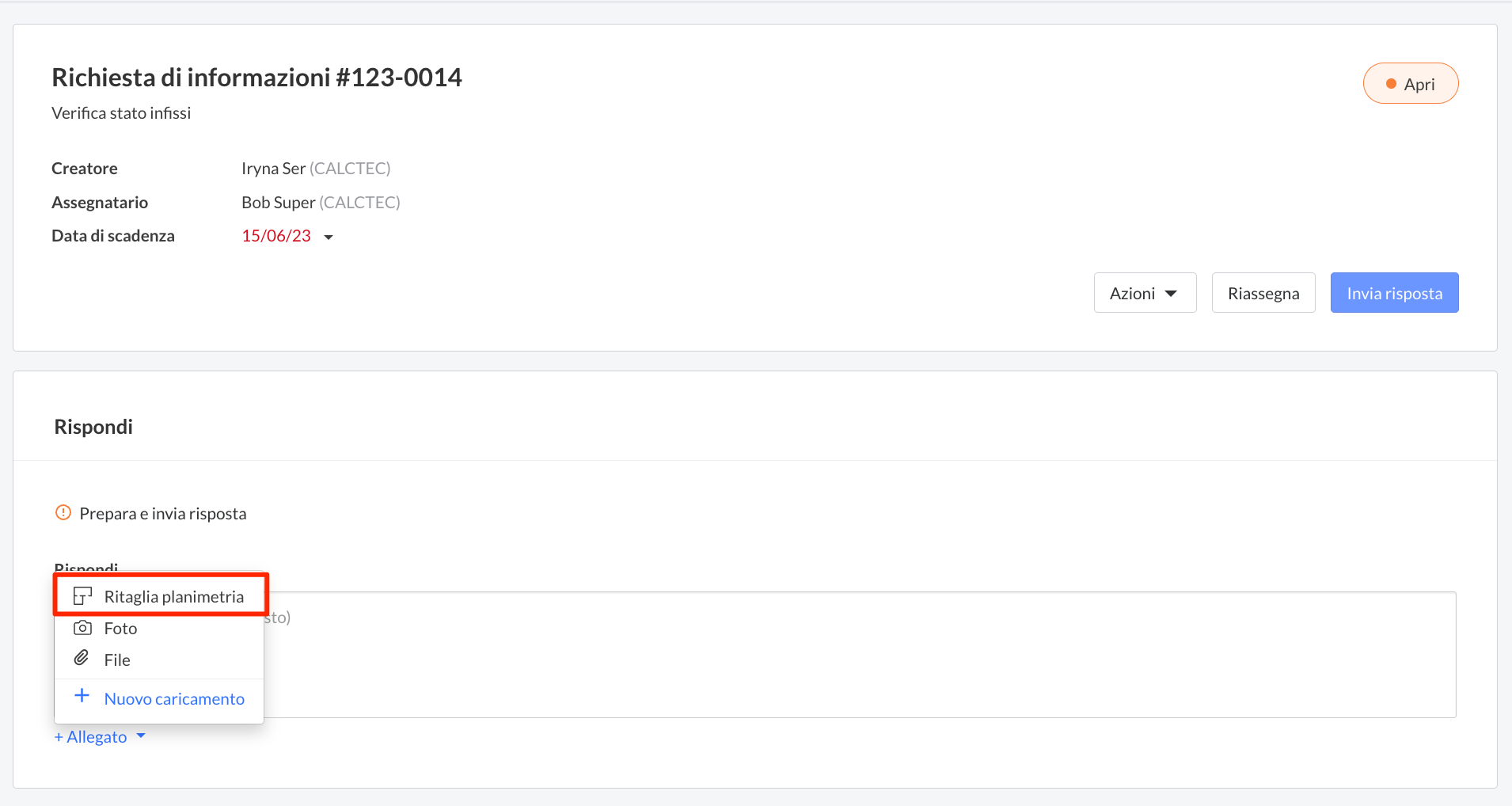Select Nuovo caricamento link
Screen dimensions: 1512x806
(174, 698)
